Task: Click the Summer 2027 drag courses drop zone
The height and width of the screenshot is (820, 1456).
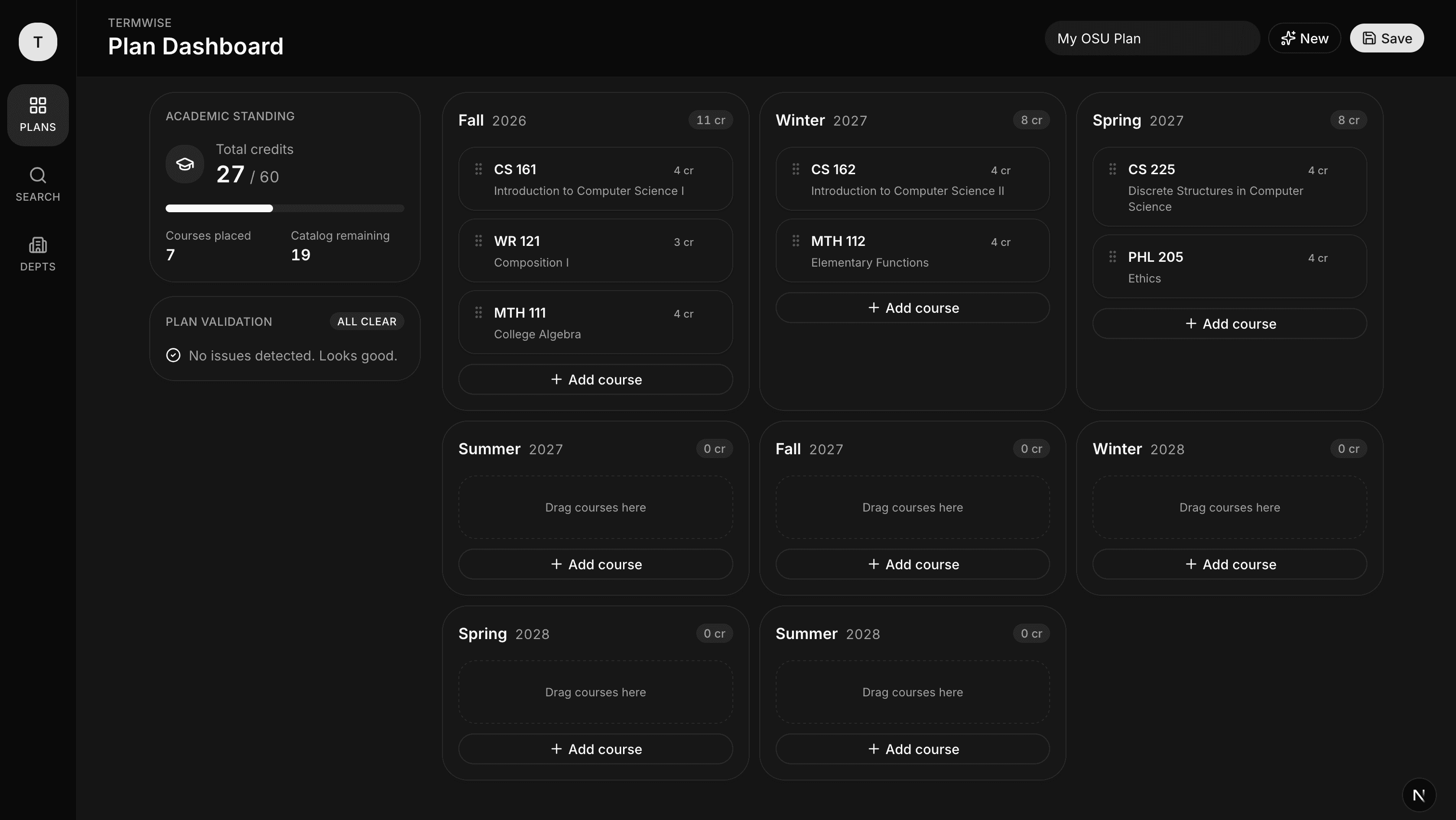Action: [x=596, y=507]
